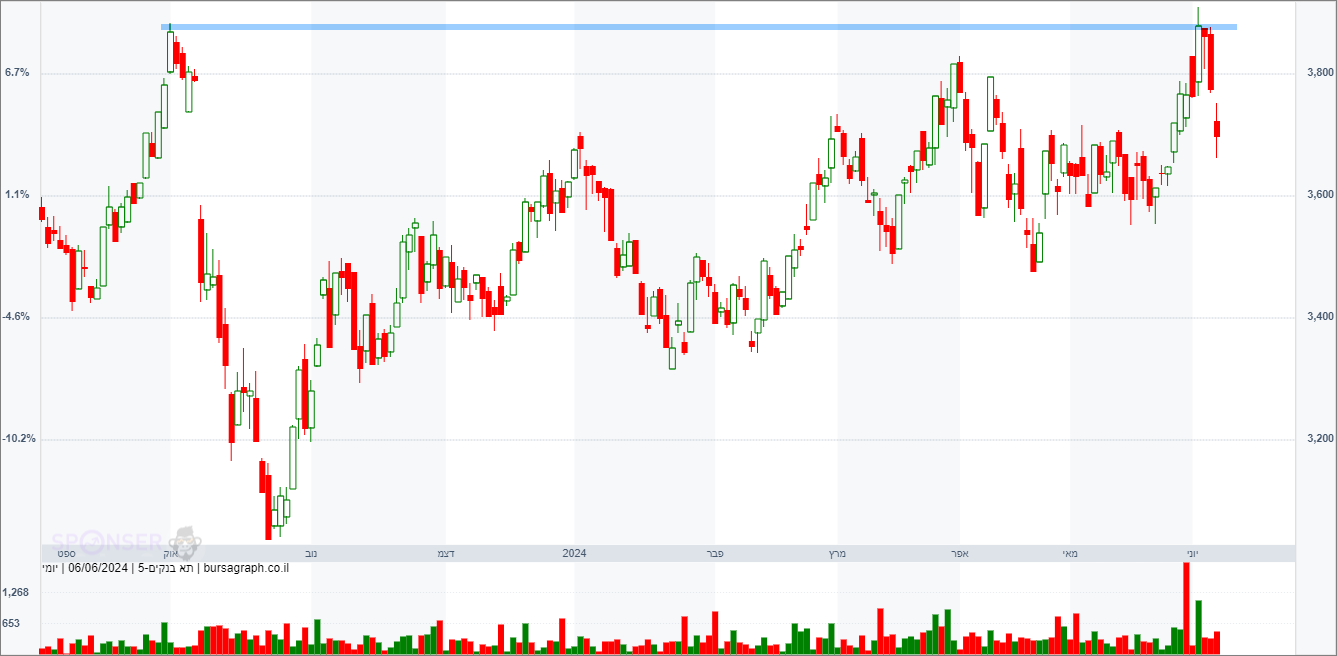The width and height of the screenshot is (1337, 656).
Task: Click the מרץ month label
Action: [835, 553]
